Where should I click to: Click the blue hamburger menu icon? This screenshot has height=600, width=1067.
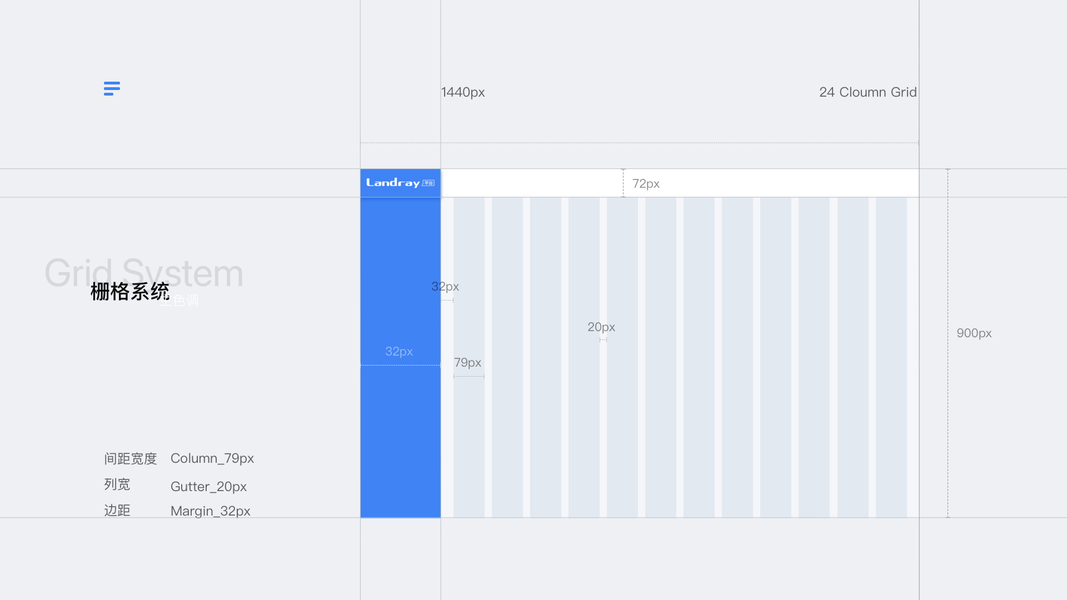point(112,89)
